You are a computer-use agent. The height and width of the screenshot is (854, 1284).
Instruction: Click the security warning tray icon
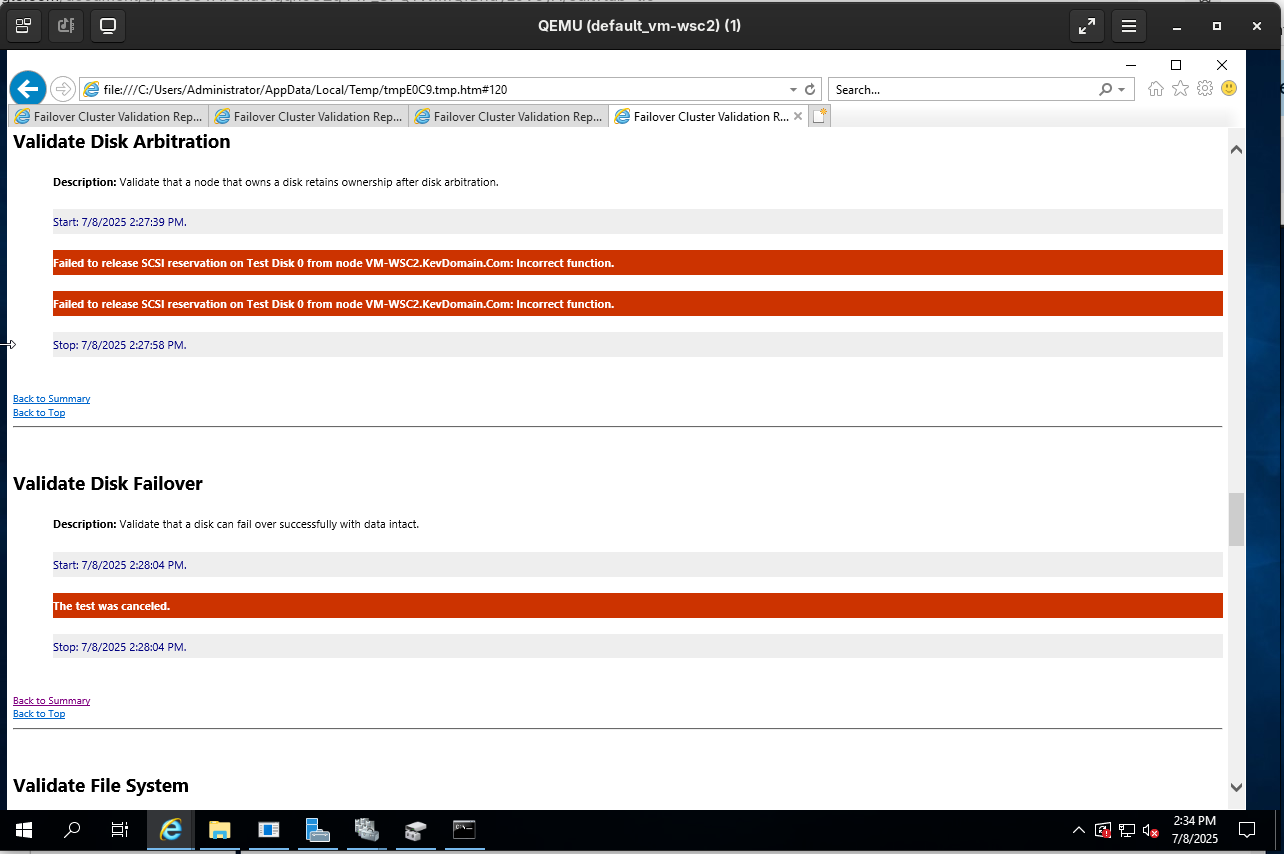click(x=1103, y=830)
